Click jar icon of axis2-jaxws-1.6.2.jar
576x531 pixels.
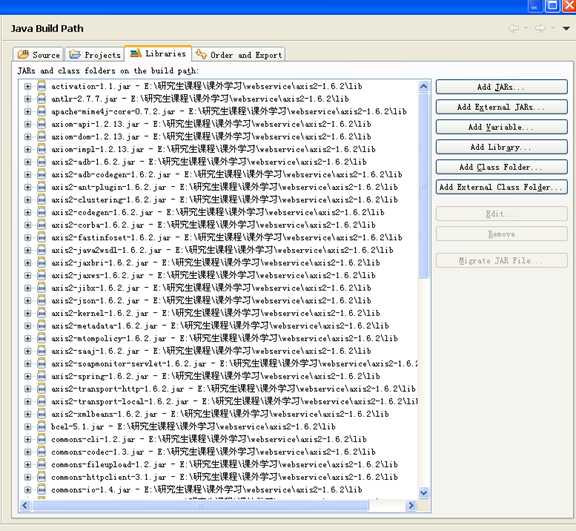point(42,275)
